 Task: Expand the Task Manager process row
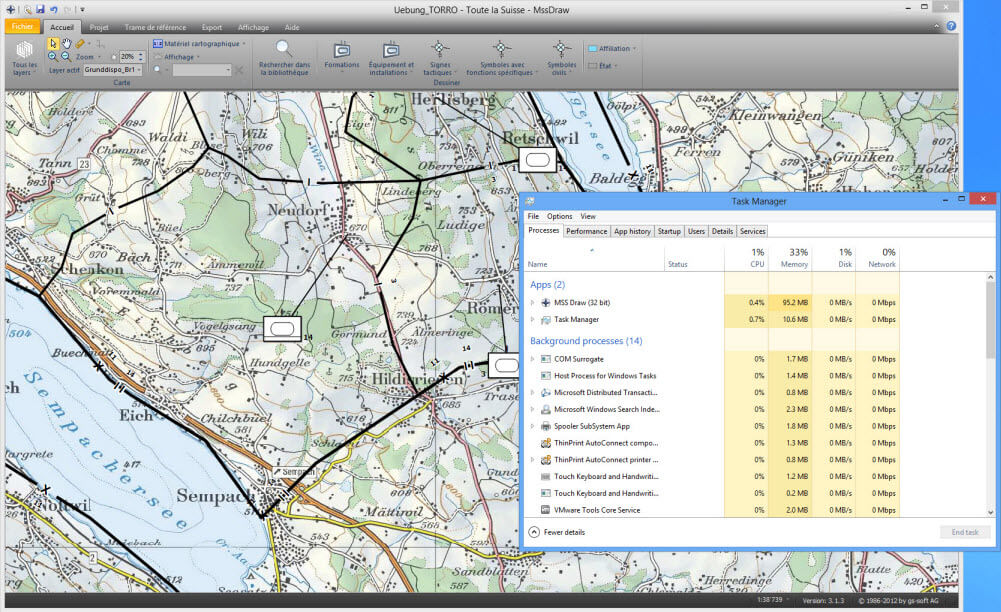coord(532,319)
